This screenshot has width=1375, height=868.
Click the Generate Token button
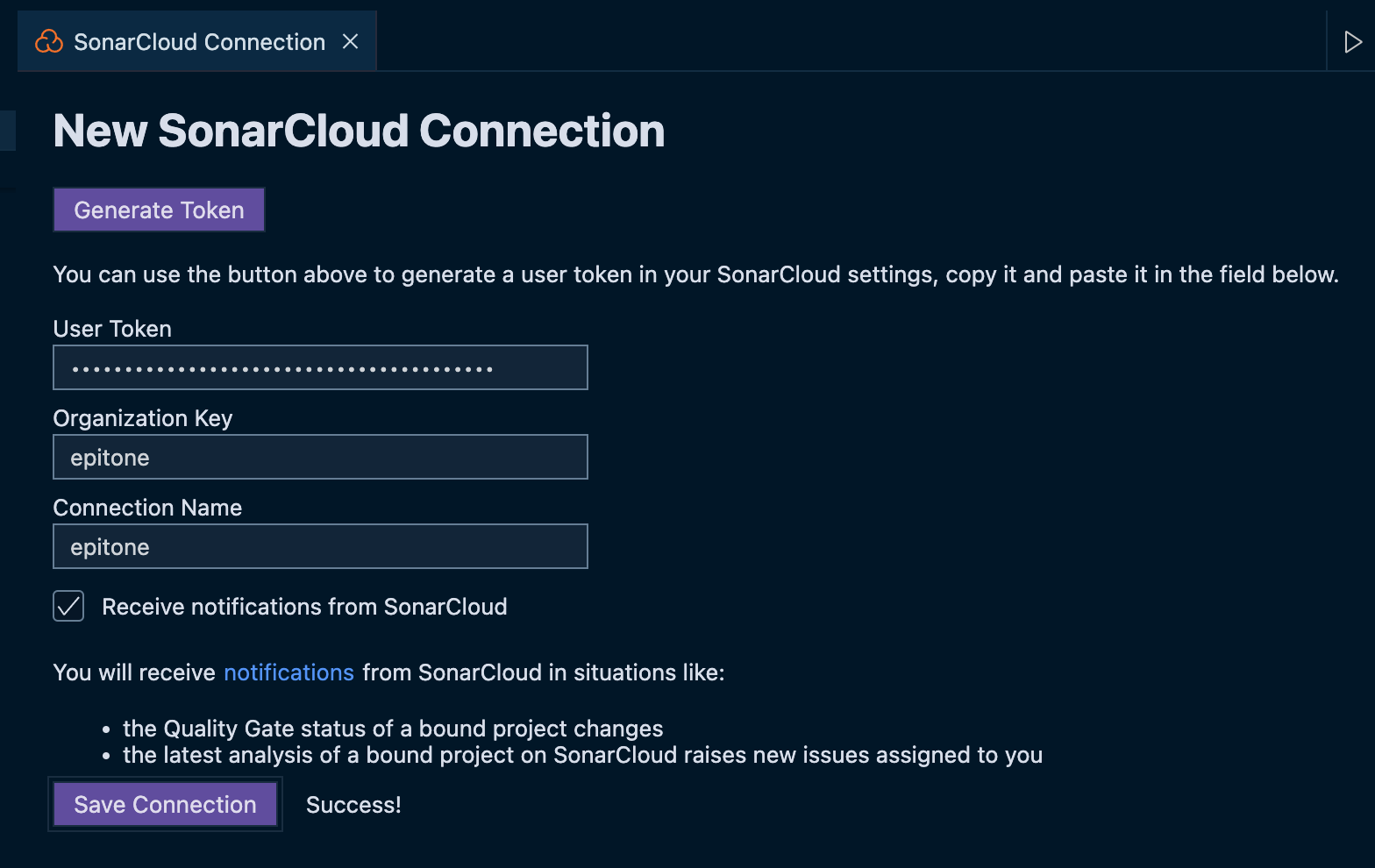pos(159,210)
